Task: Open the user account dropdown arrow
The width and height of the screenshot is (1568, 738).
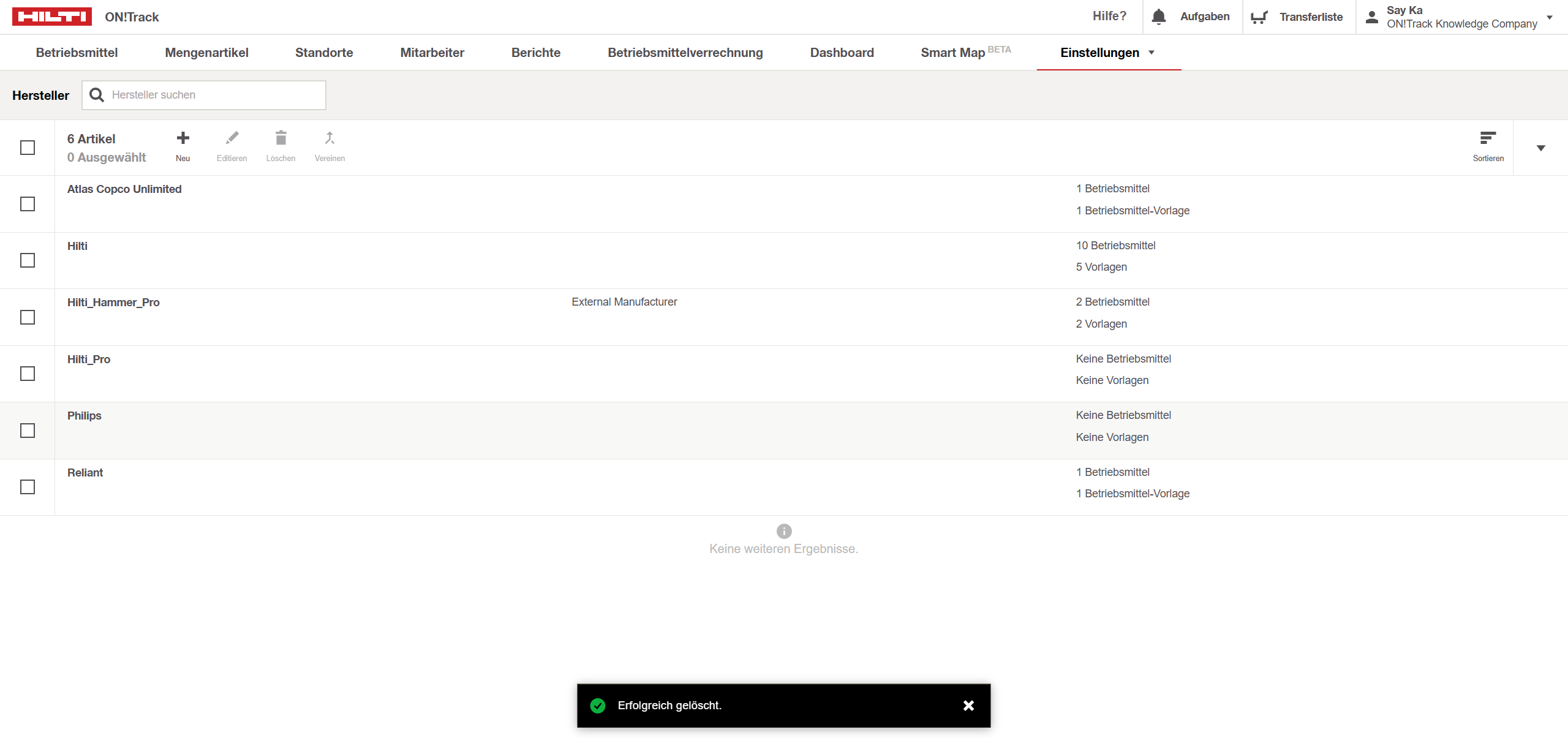Action: 1550,17
